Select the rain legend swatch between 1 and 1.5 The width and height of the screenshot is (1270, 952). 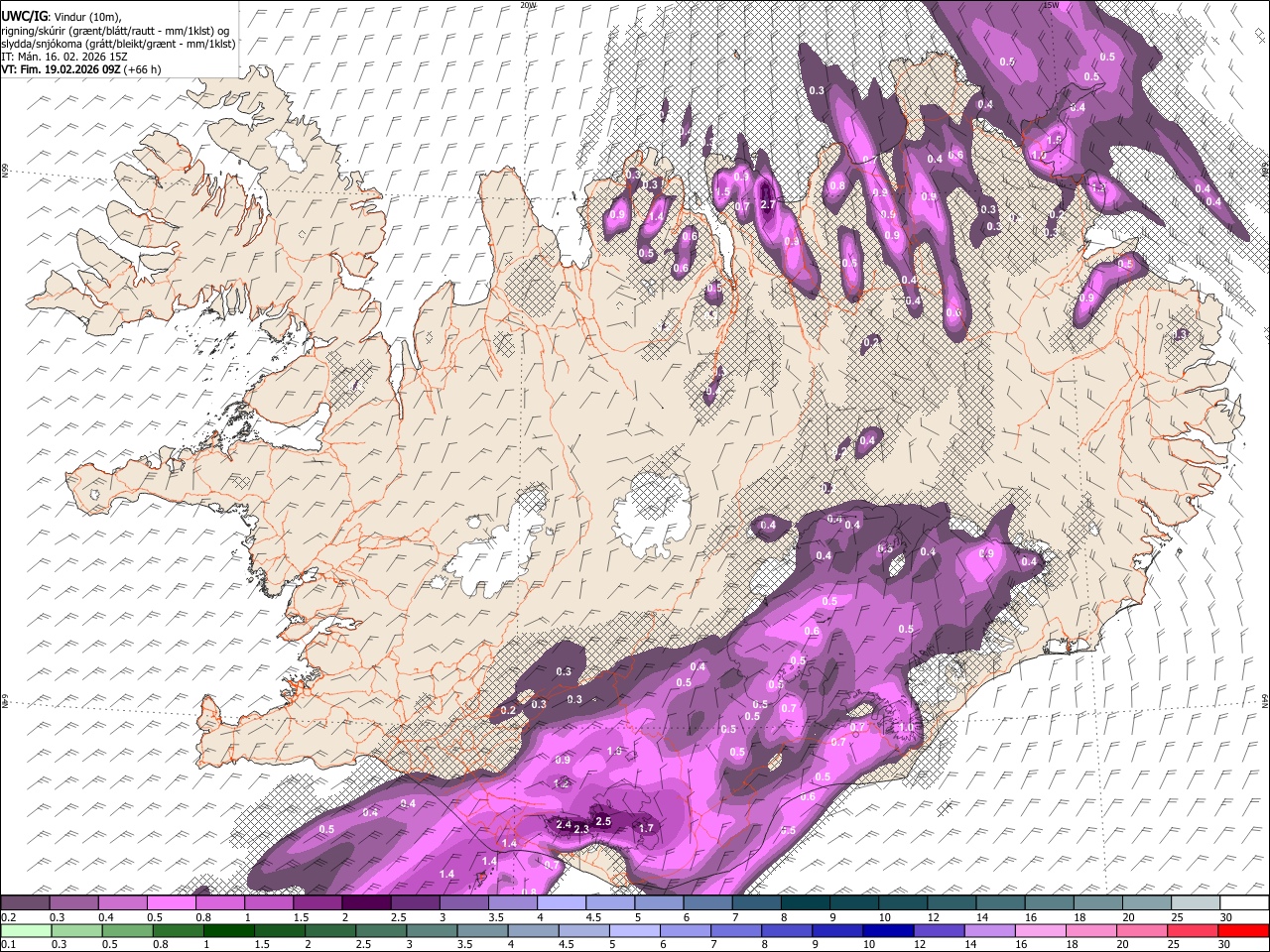pos(228,930)
